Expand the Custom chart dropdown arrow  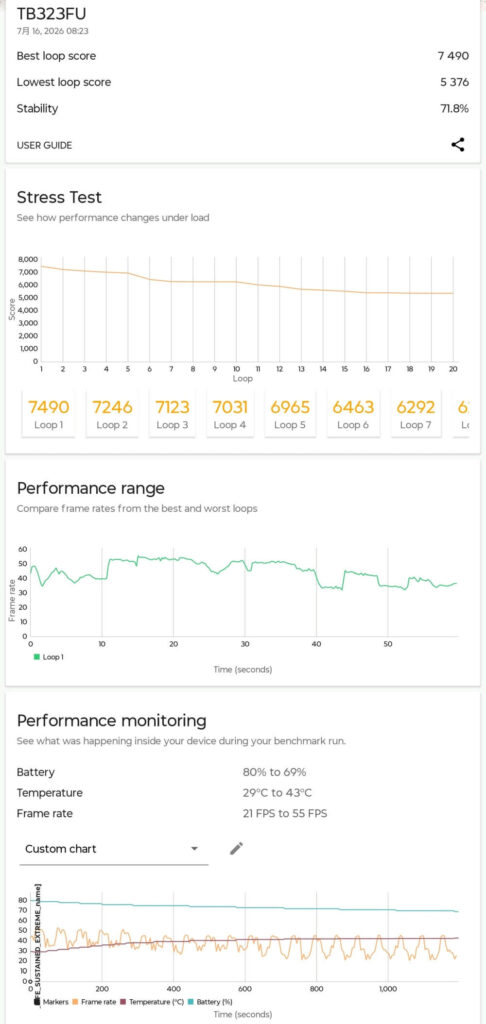(194, 849)
